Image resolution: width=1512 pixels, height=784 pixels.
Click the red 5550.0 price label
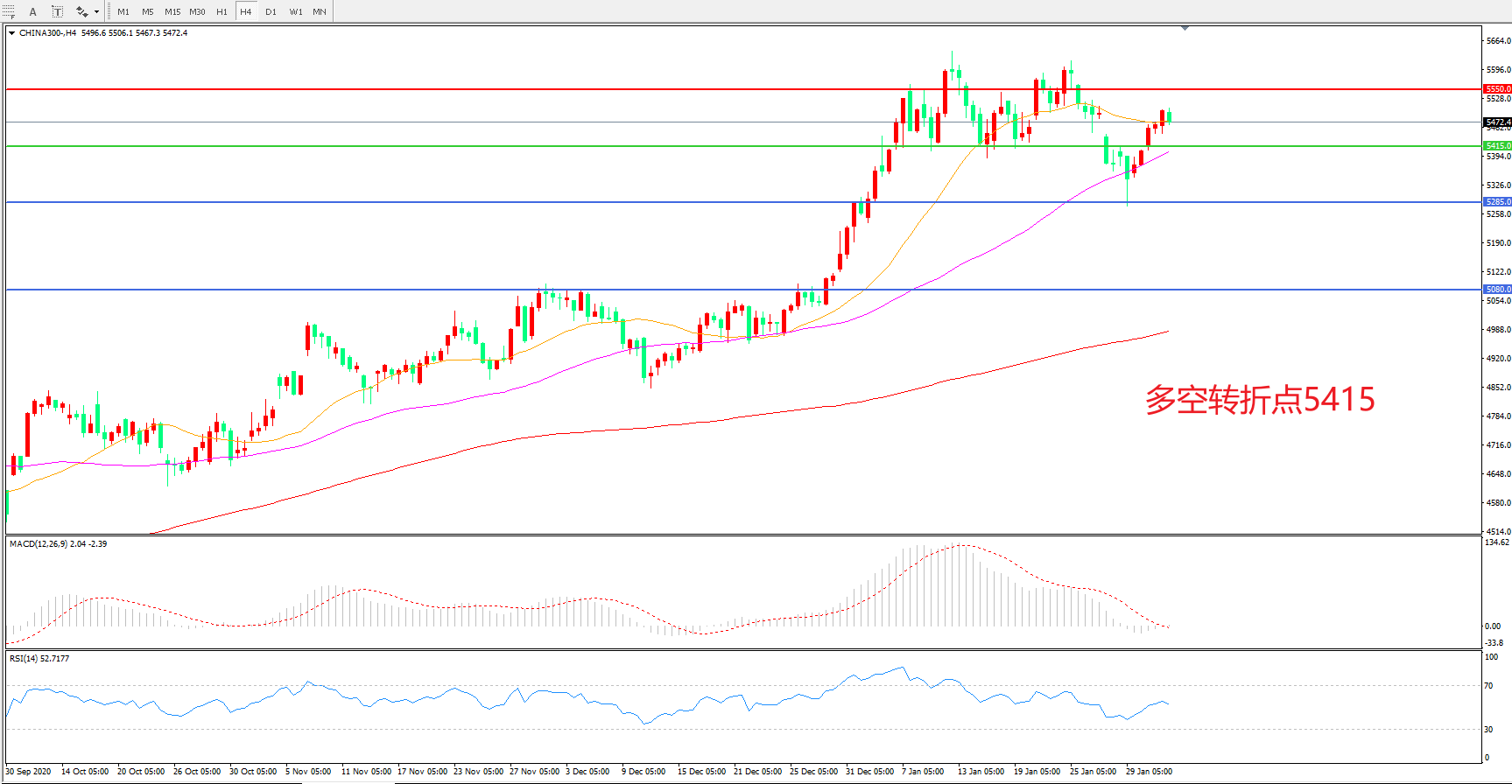coord(1497,89)
